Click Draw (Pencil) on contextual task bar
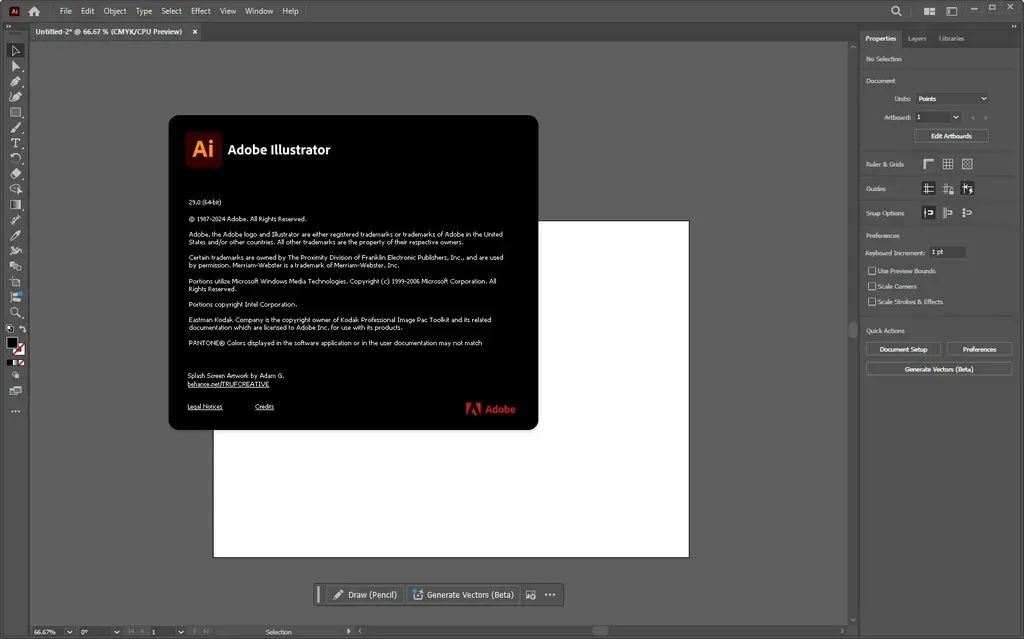The width and height of the screenshot is (1024, 639). point(365,595)
